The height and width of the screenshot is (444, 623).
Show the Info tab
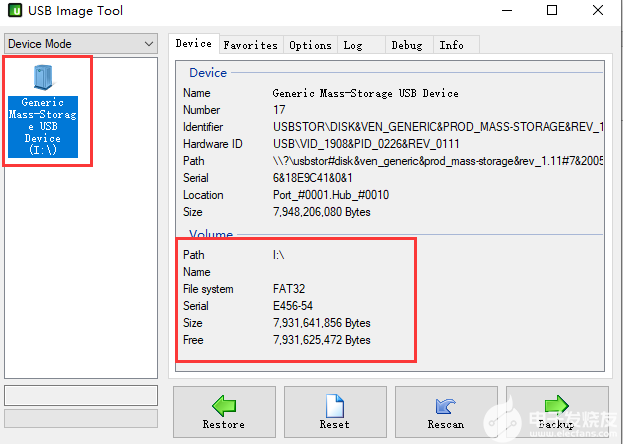(x=451, y=45)
